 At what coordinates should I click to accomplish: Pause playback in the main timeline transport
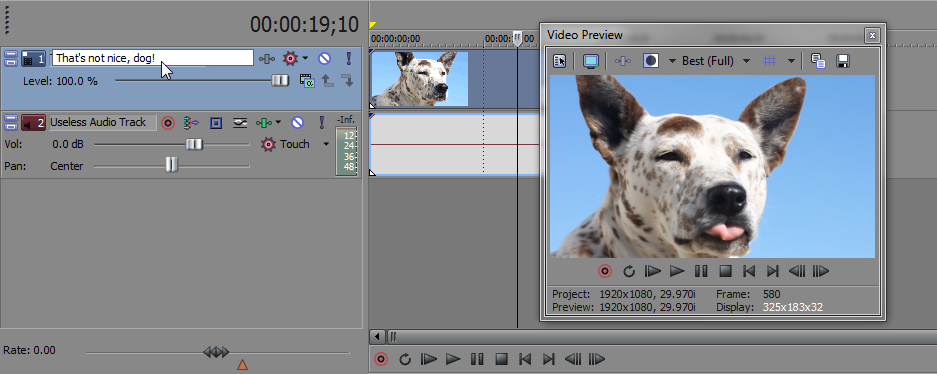[477, 359]
